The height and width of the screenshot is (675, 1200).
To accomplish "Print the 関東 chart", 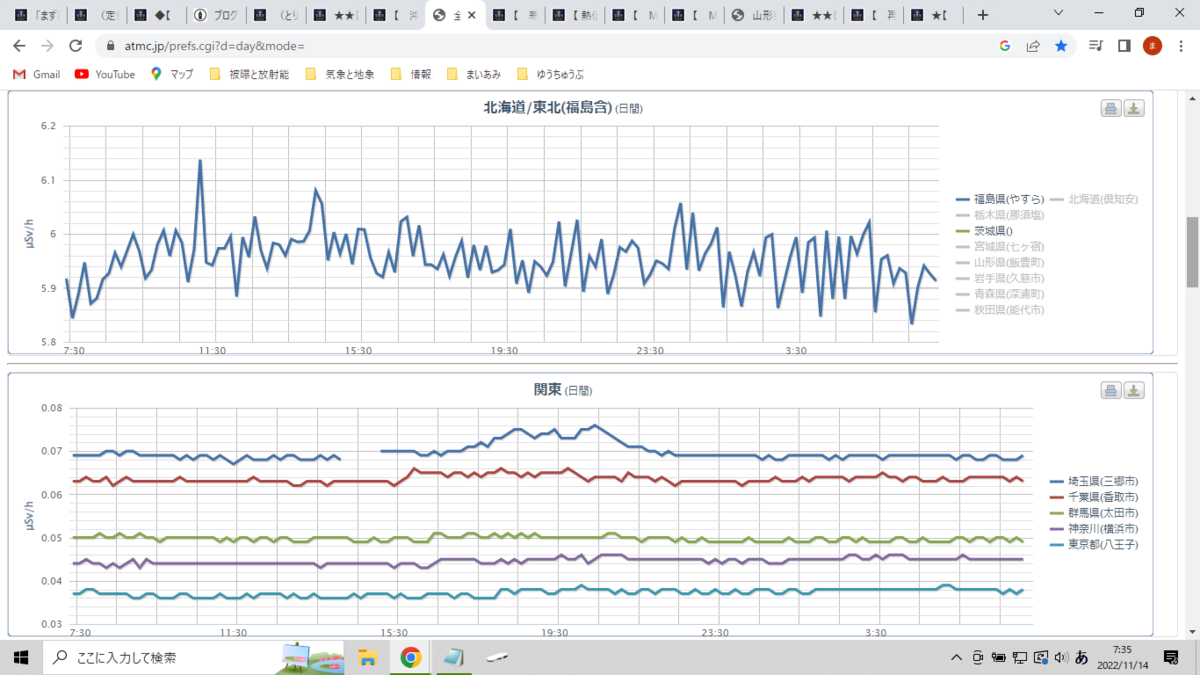I will [x=1111, y=390].
